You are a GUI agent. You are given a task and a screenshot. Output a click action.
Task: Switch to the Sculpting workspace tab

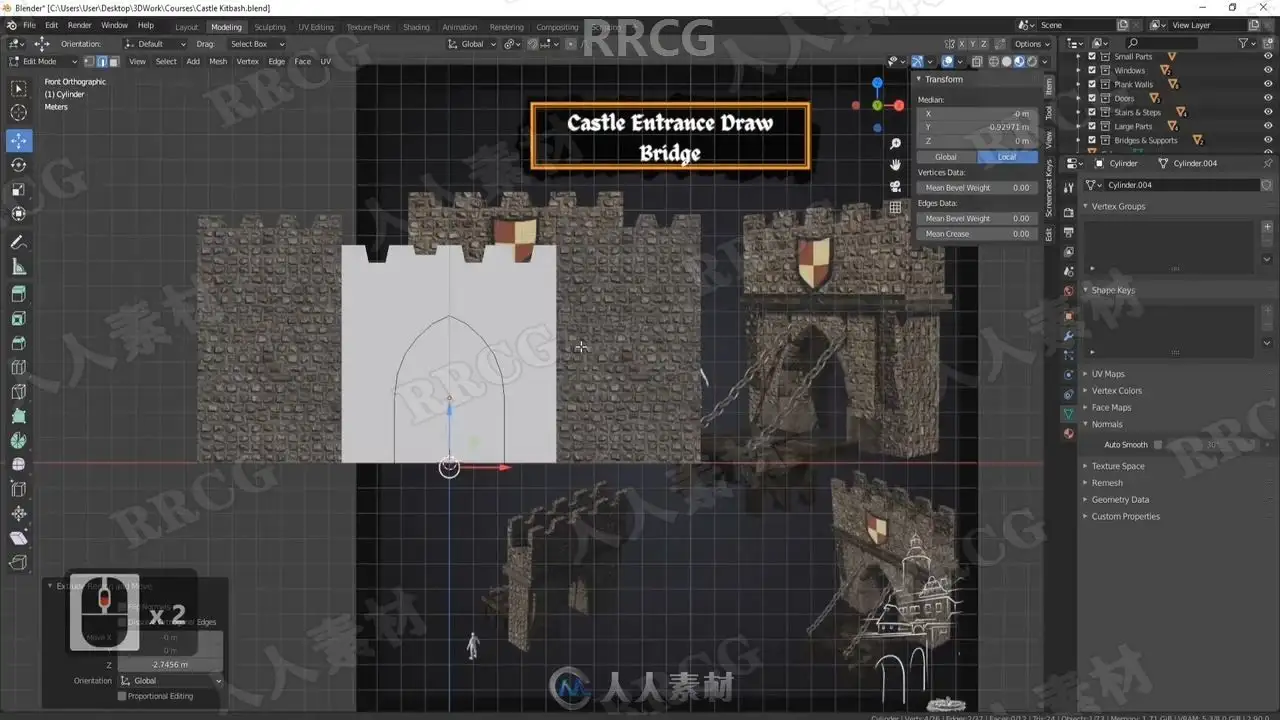point(270,27)
